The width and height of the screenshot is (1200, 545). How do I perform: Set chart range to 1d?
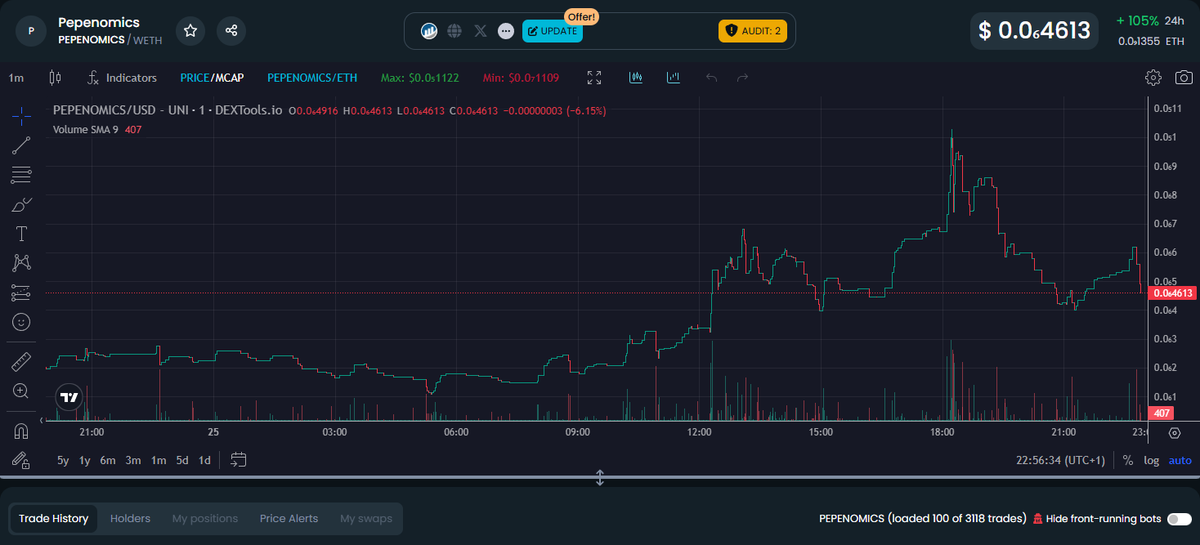click(205, 461)
